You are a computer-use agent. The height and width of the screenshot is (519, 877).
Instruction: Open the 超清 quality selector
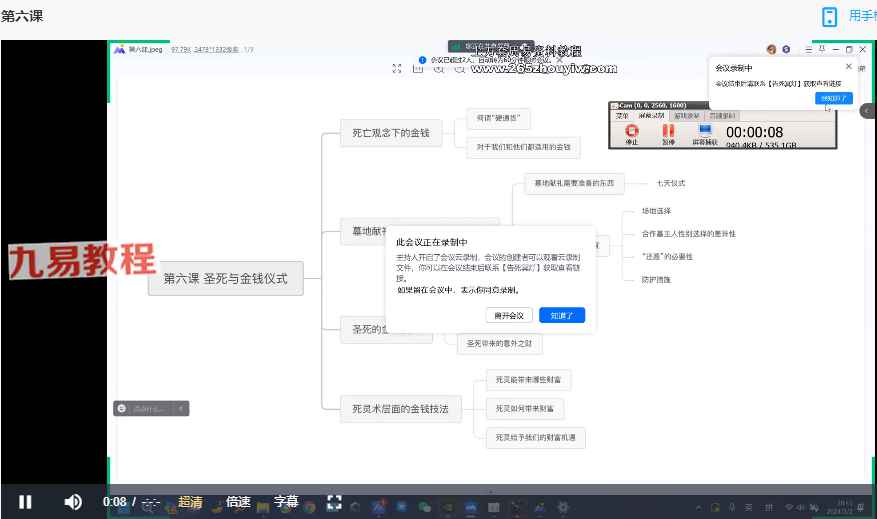(x=190, y=502)
